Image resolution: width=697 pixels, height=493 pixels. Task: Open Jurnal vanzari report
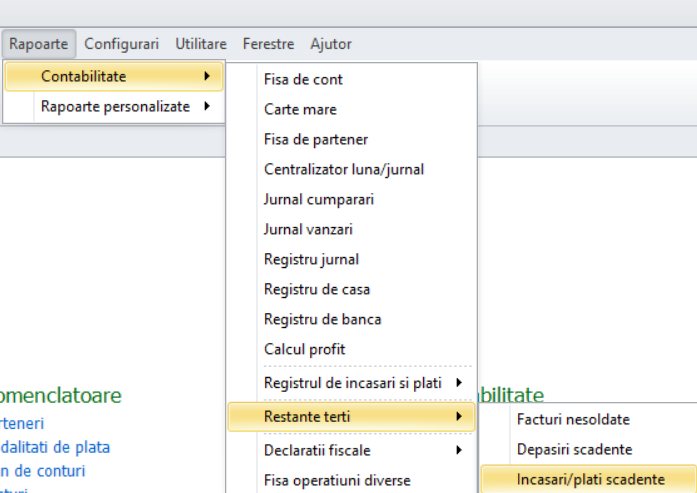[308, 229]
